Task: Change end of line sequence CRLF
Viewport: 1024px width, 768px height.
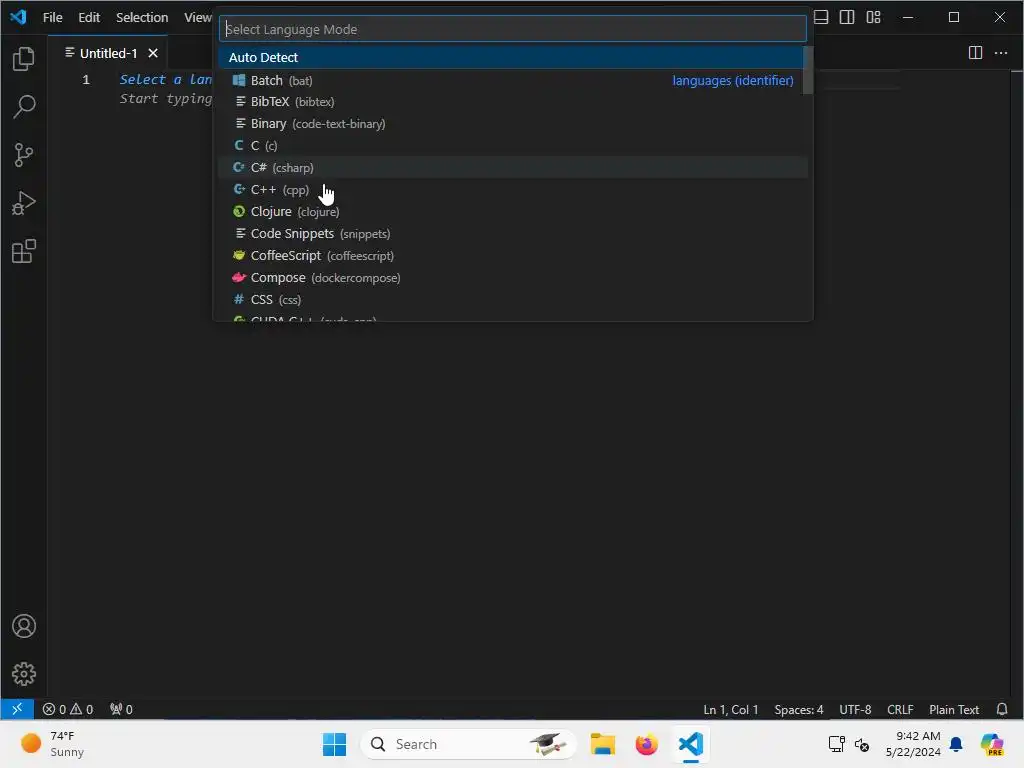Action: 900,709
